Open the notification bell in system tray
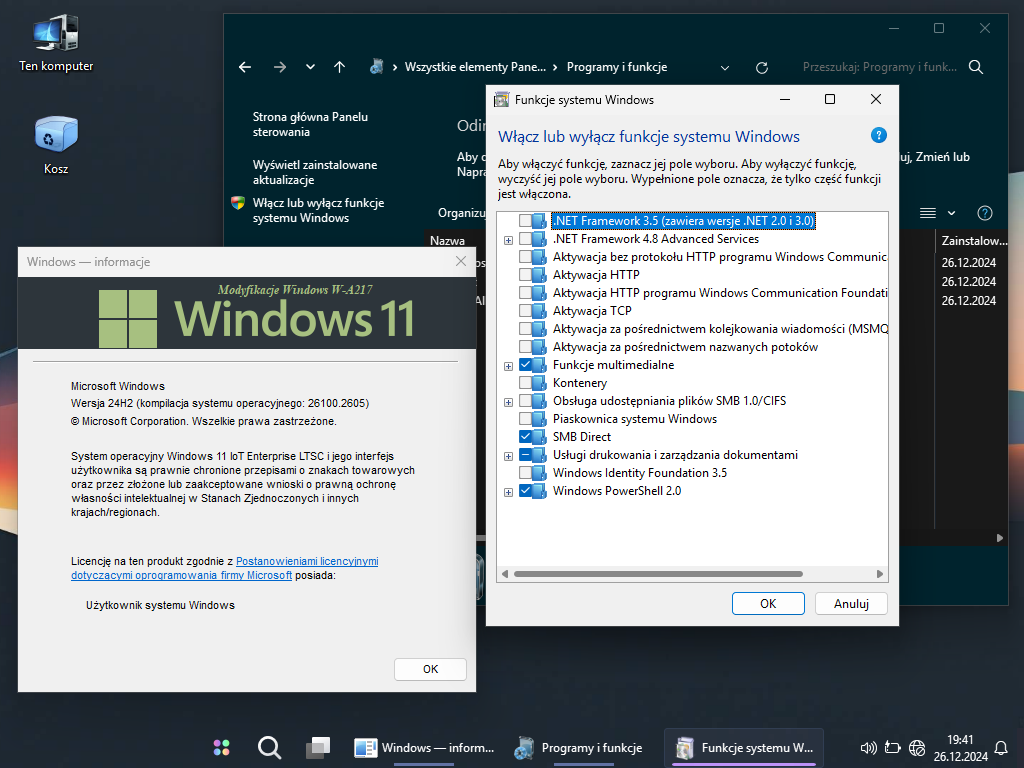The image size is (1024, 768). tap(1000, 747)
